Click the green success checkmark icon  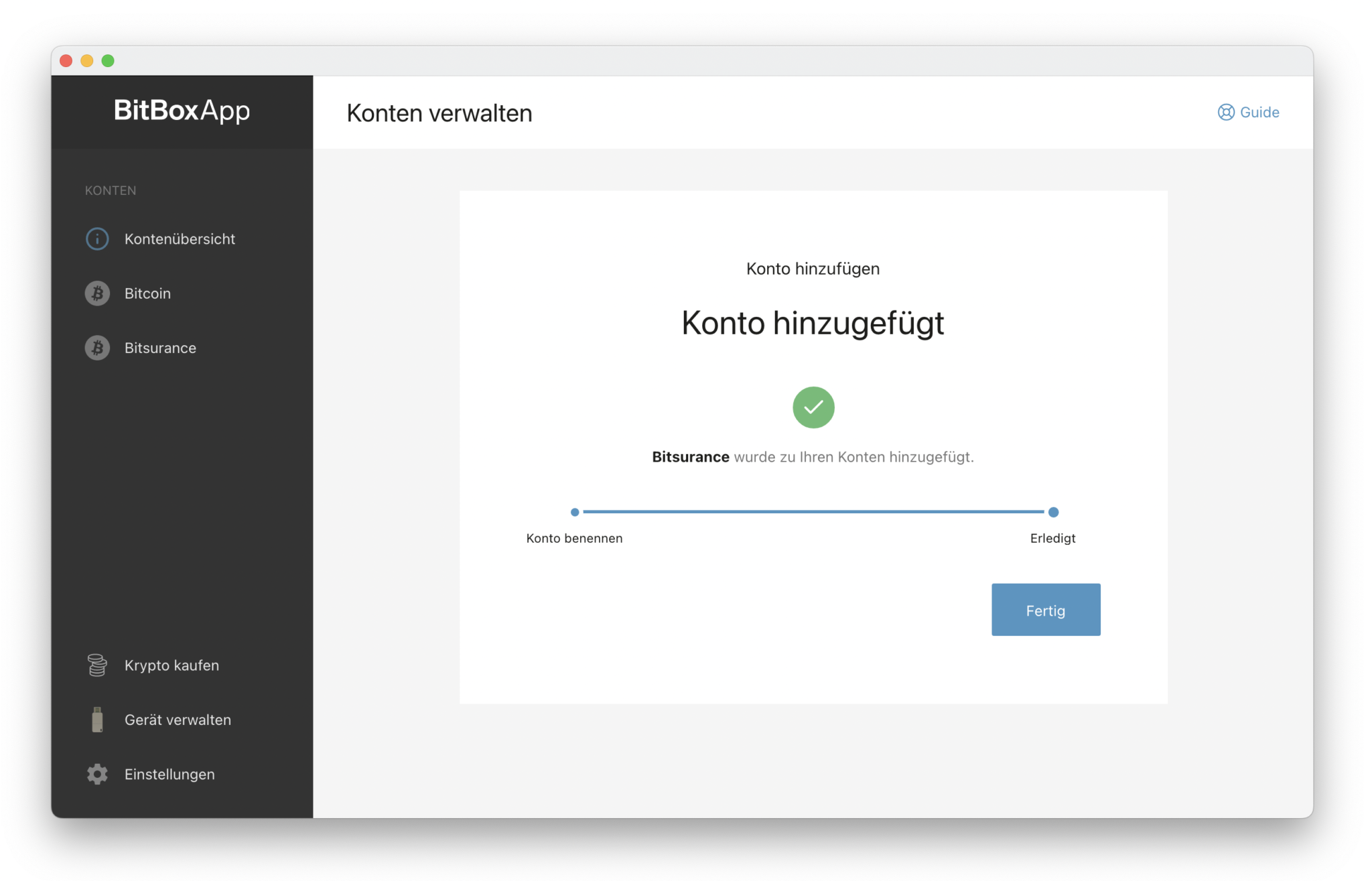[x=813, y=407]
